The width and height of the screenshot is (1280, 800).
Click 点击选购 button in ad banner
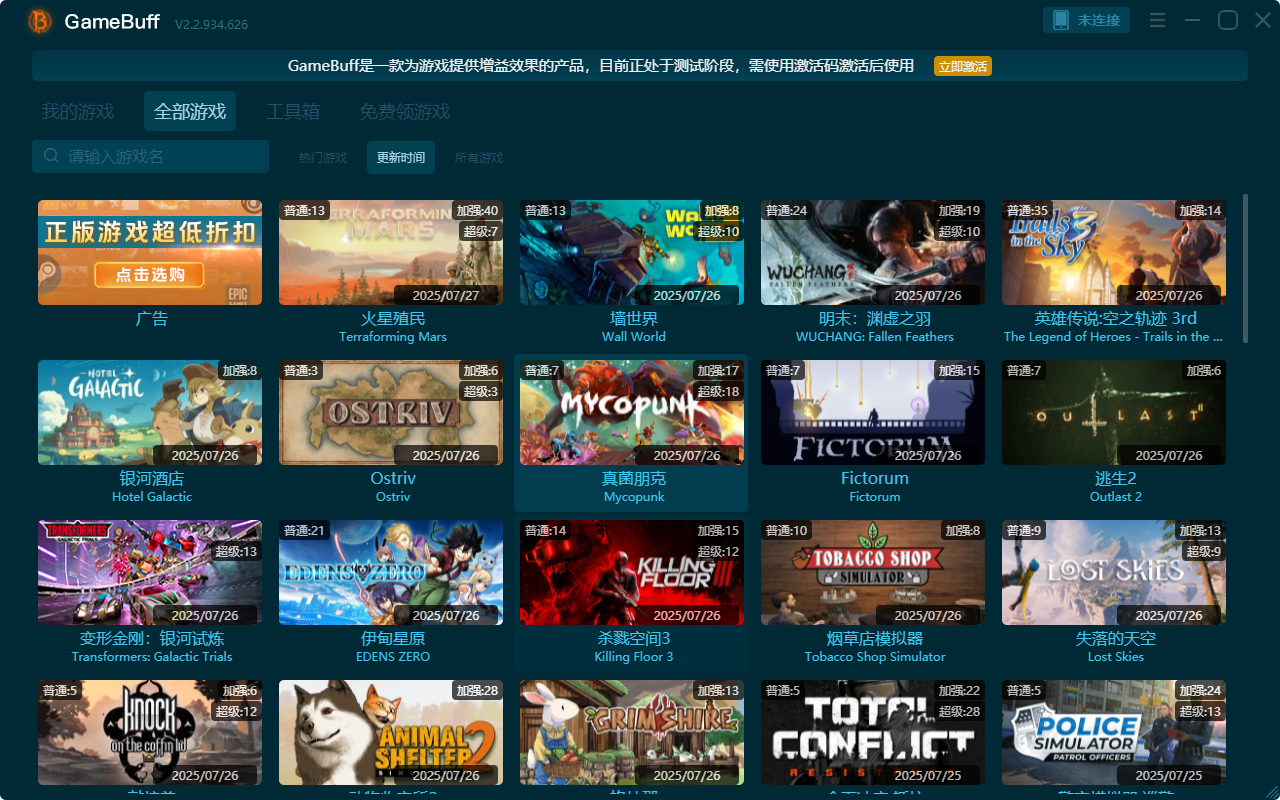pos(149,275)
